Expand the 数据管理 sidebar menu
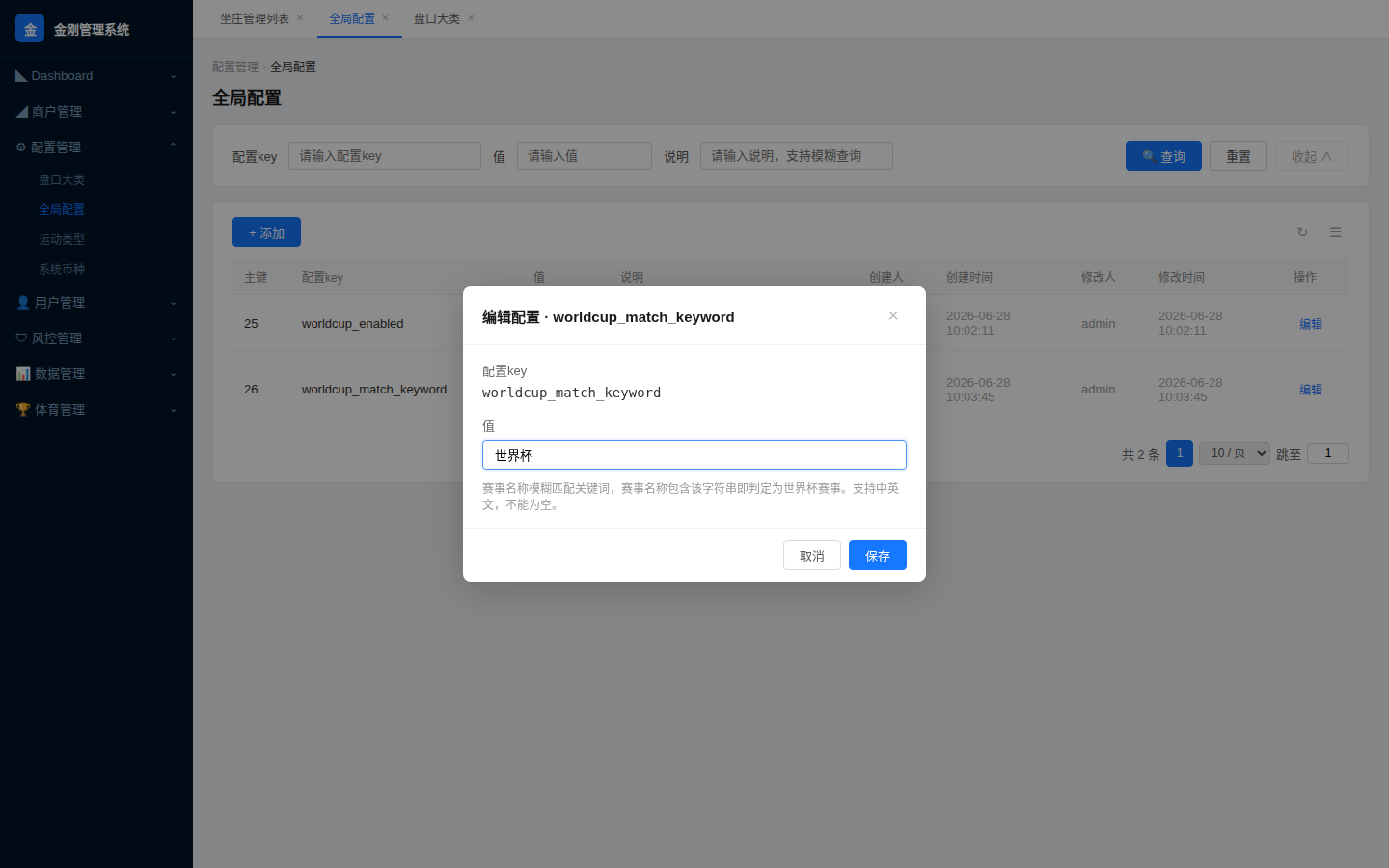The width and height of the screenshot is (1389, 868). tap(96, 373)
